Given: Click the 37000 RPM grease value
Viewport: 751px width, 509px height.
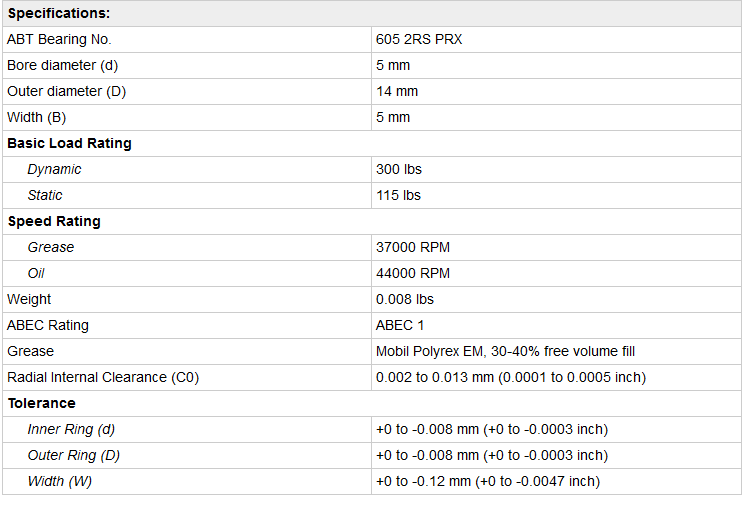Looking at the screenshot, I should [412, 247].
